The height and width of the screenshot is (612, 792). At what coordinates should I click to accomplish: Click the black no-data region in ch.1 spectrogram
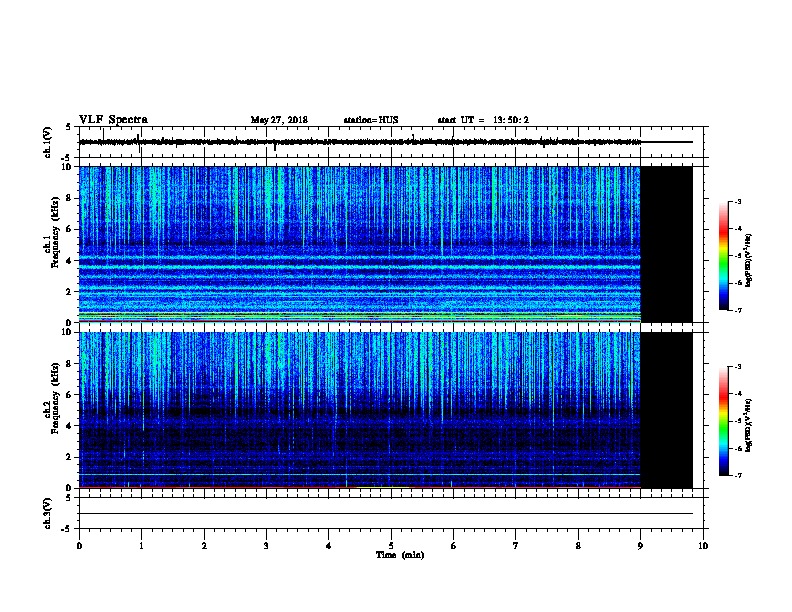click(666, 244)
